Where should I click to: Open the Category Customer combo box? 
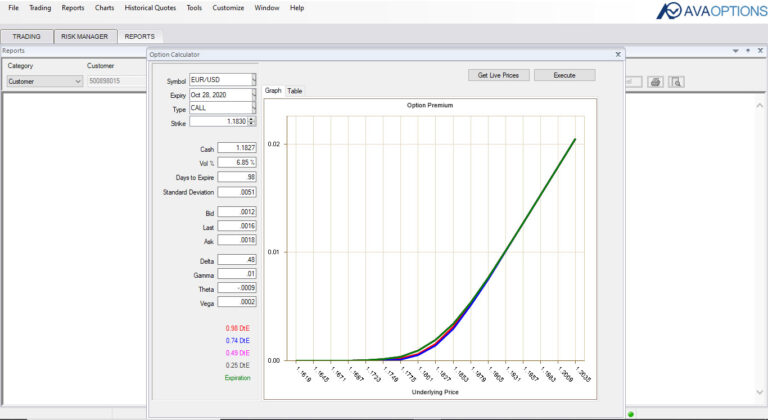45,81
